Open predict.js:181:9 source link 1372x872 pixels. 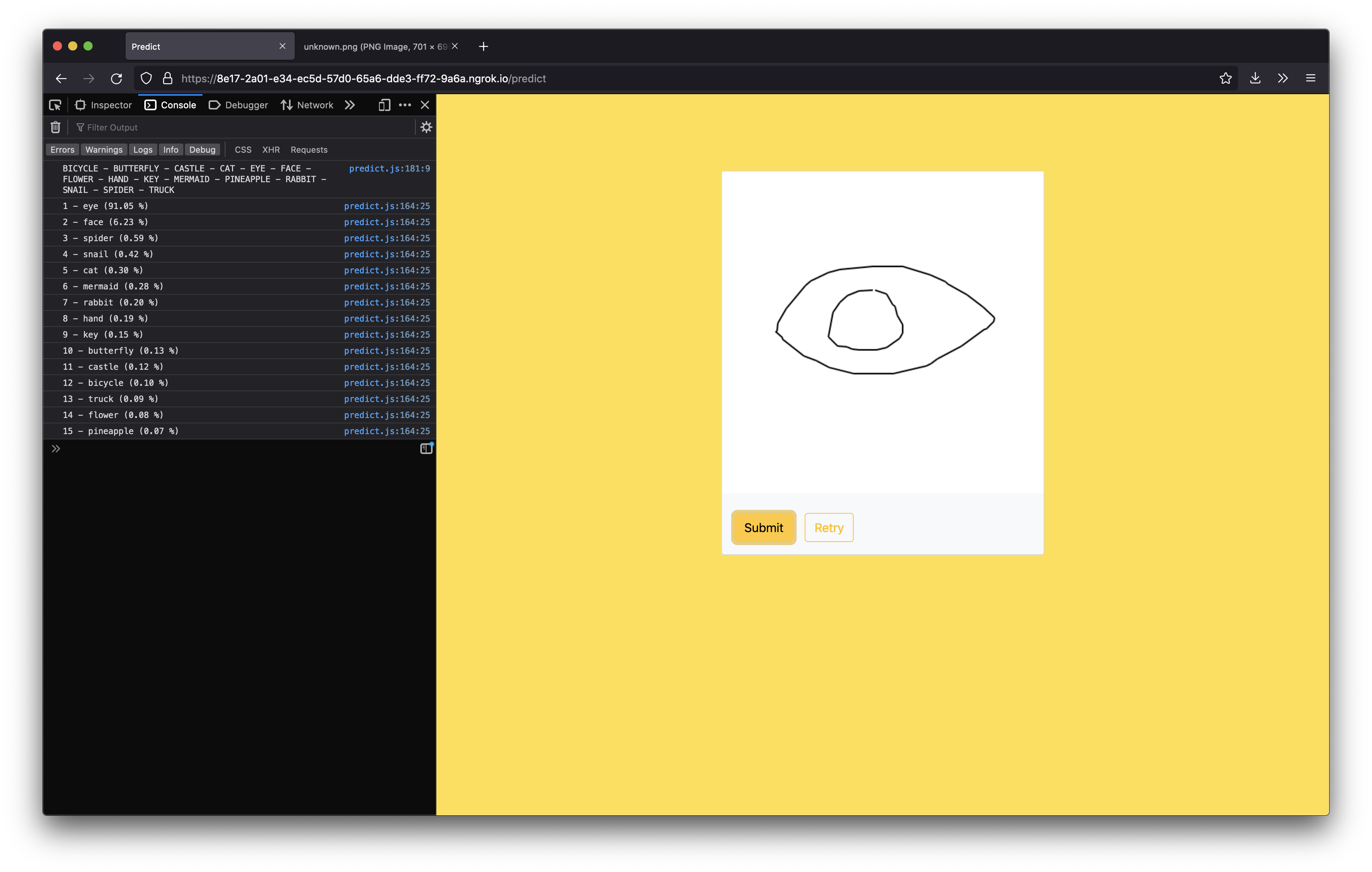[x=389, y=168]
